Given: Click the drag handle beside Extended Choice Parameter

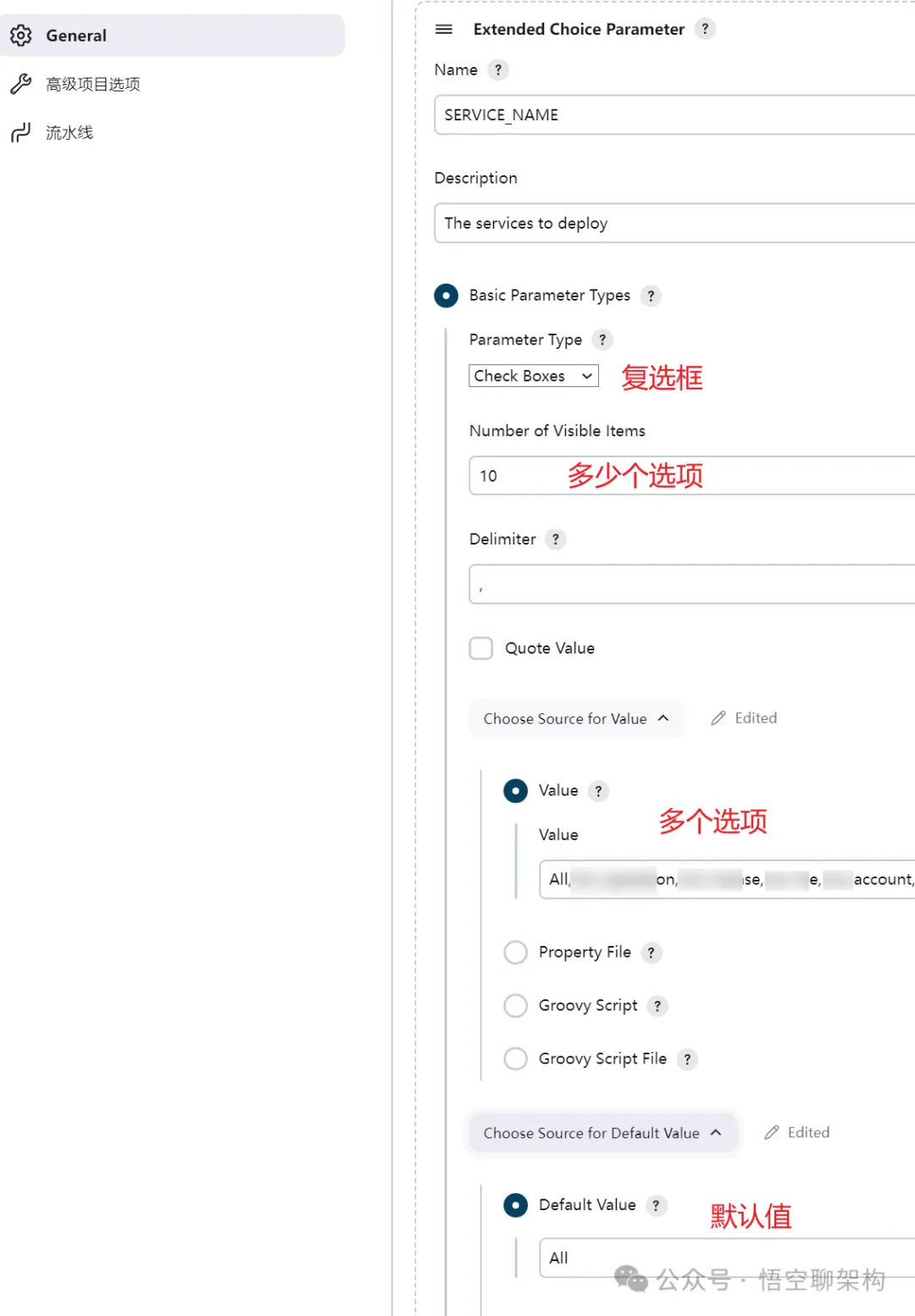Looking at the screenshot, I should [x=444, y=29].
